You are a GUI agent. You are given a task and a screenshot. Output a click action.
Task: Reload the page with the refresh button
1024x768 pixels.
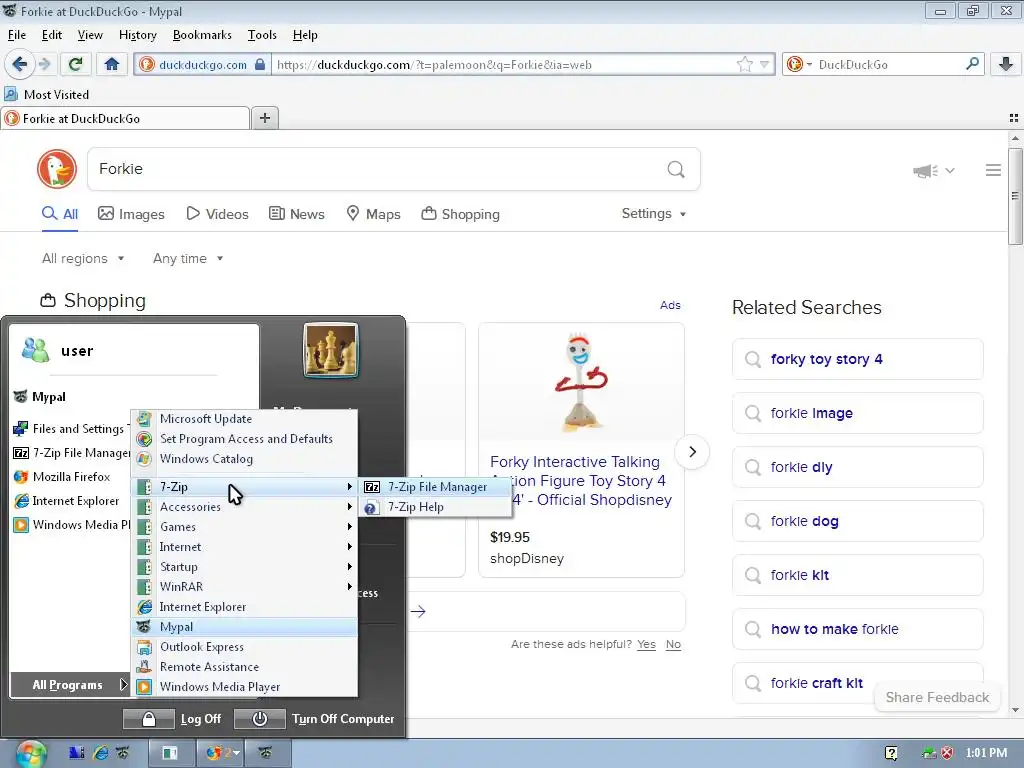(75, 64)
